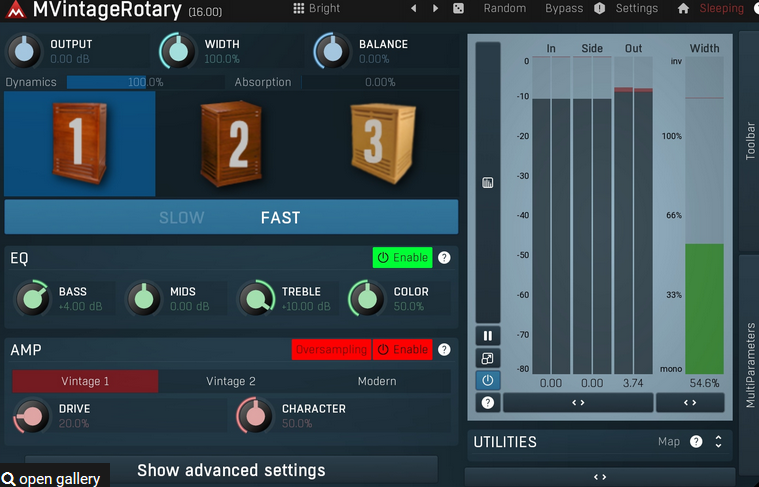The width and height of the screenshot is (759, 487).
Task: Click the Map button in Utilities
Action: point(668,441)
